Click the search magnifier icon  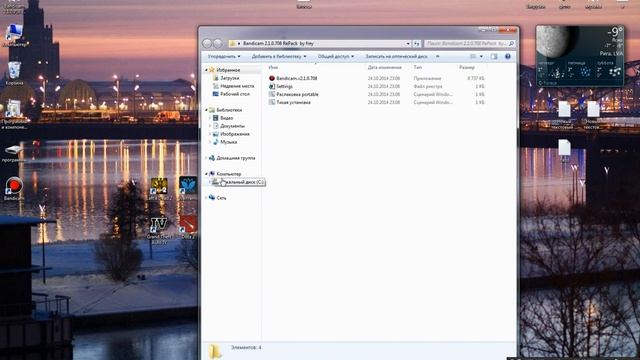point(511,43)
